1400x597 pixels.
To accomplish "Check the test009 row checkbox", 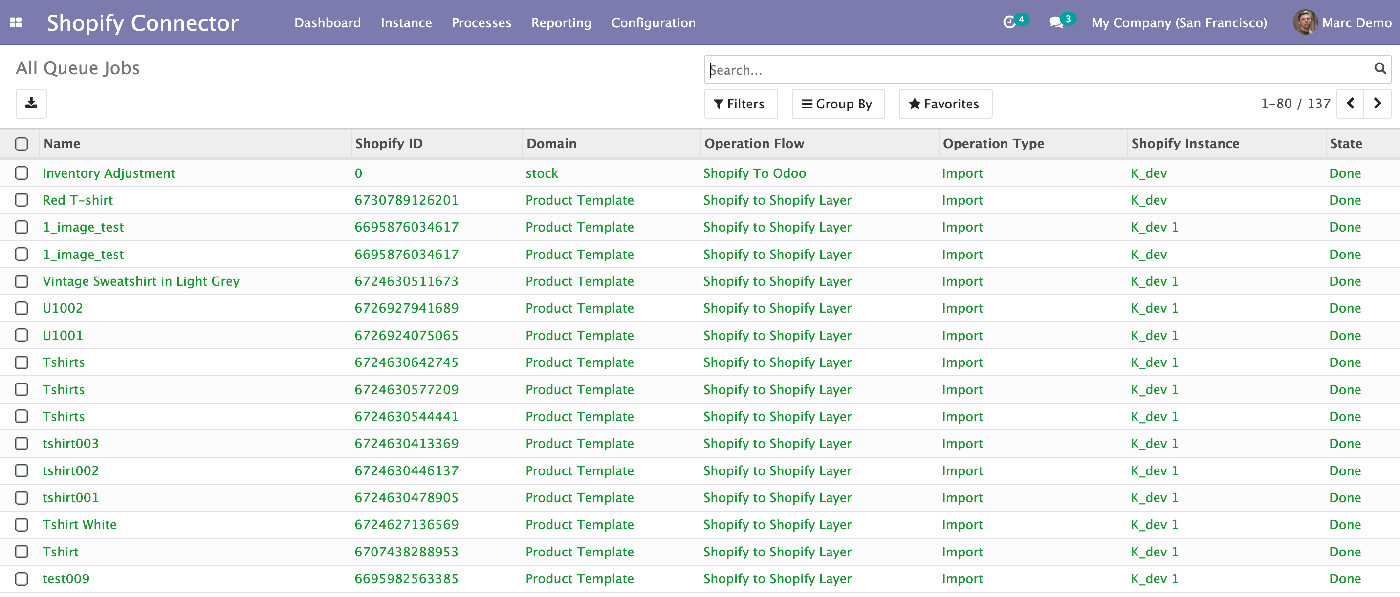I will (x=21, y=578).
